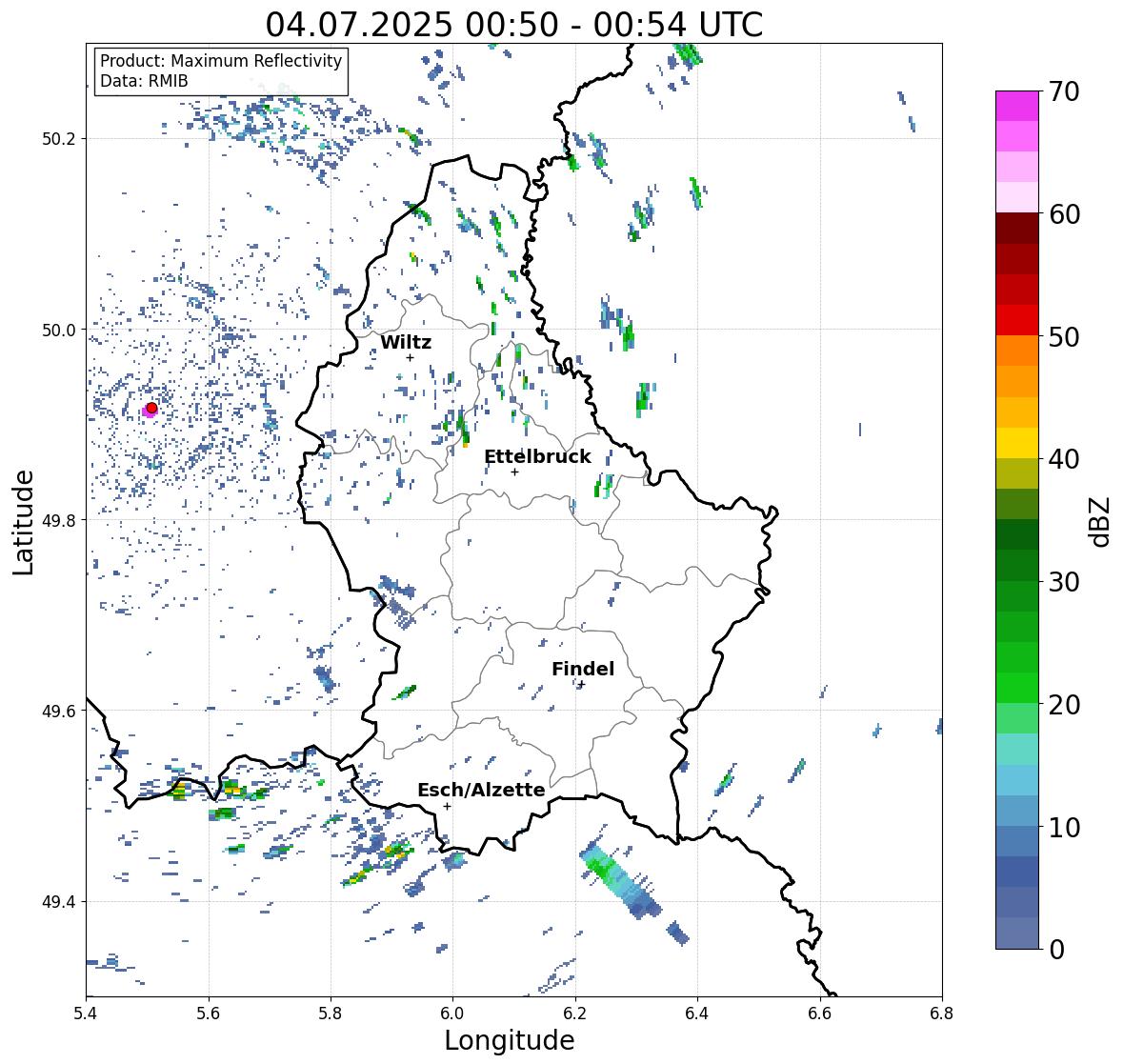Image resolution: width=1123 pixels, height=1064 pixels.
Task: Click the latitude tick label 49.6
Action: (x=59, y=711)
